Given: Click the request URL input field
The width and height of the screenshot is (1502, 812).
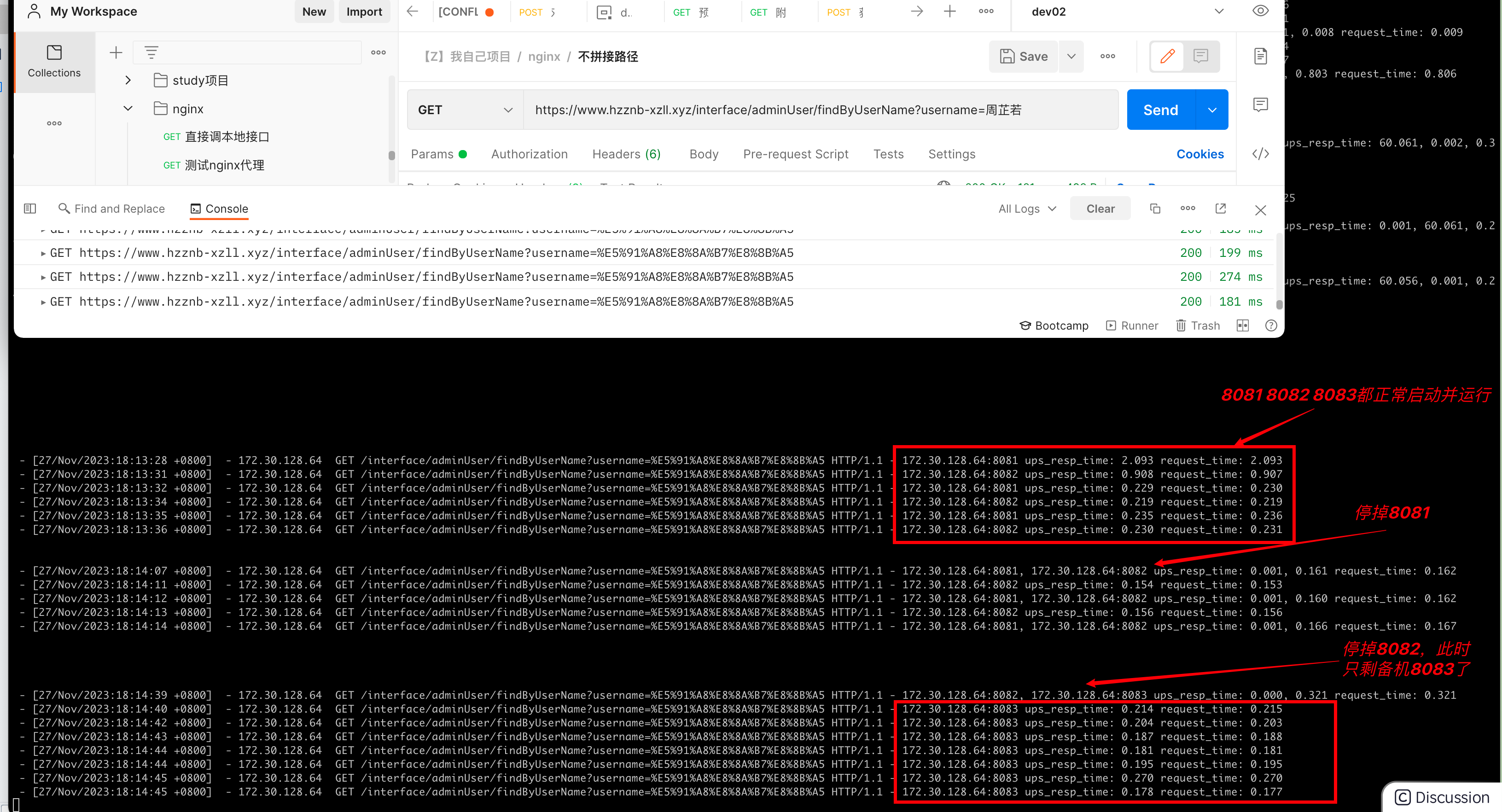Looking at the screenshot, I should tap(816, 110).
